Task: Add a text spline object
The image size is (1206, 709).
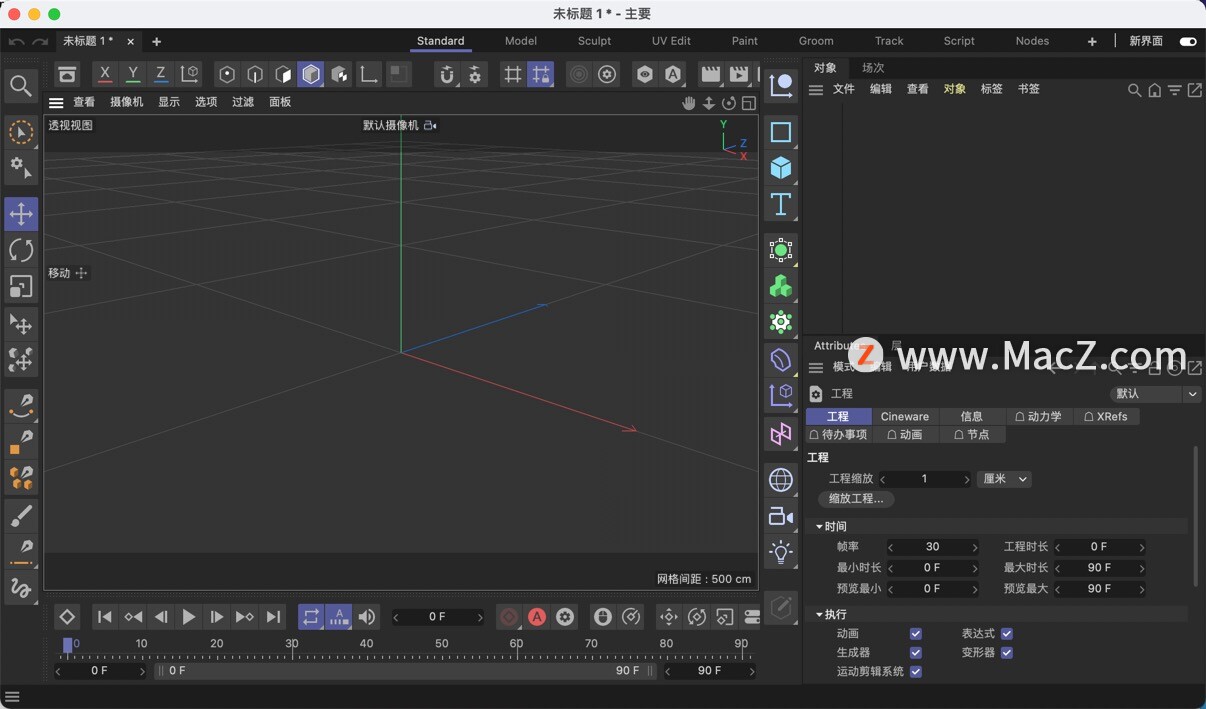Action: click(x=781, y=204)
